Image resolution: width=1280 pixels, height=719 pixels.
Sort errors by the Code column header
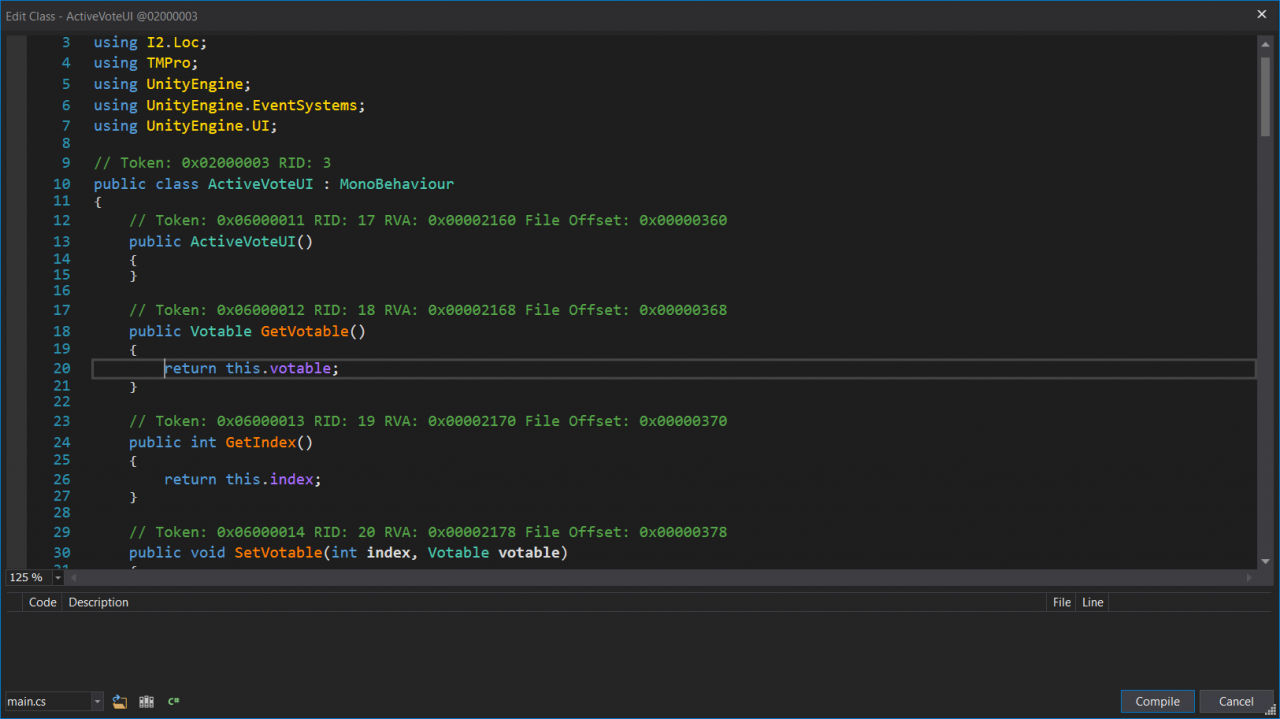tap(42, 602)
